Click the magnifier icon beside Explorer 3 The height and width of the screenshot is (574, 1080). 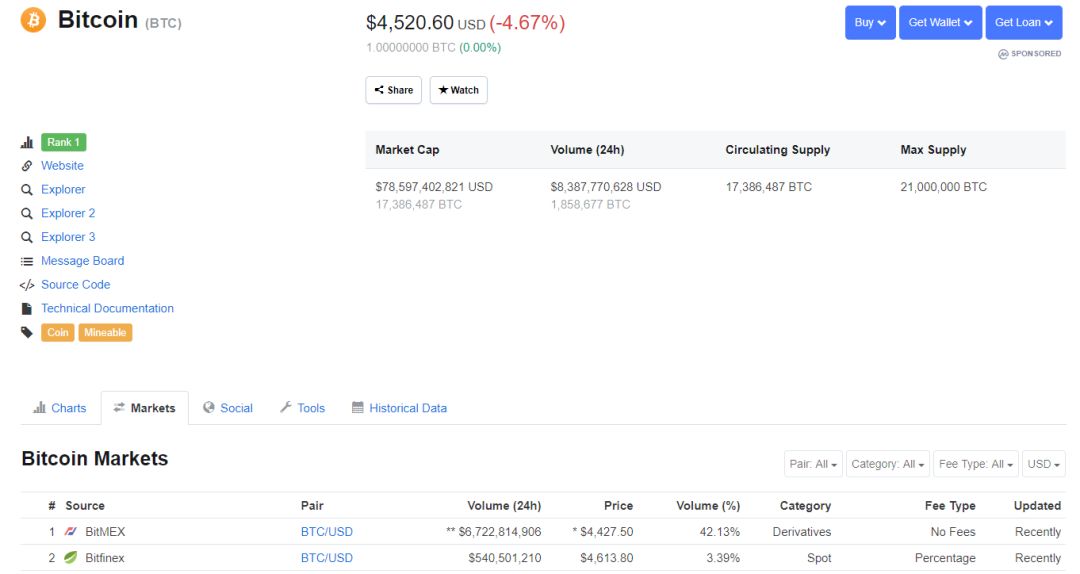click(27, 237)
